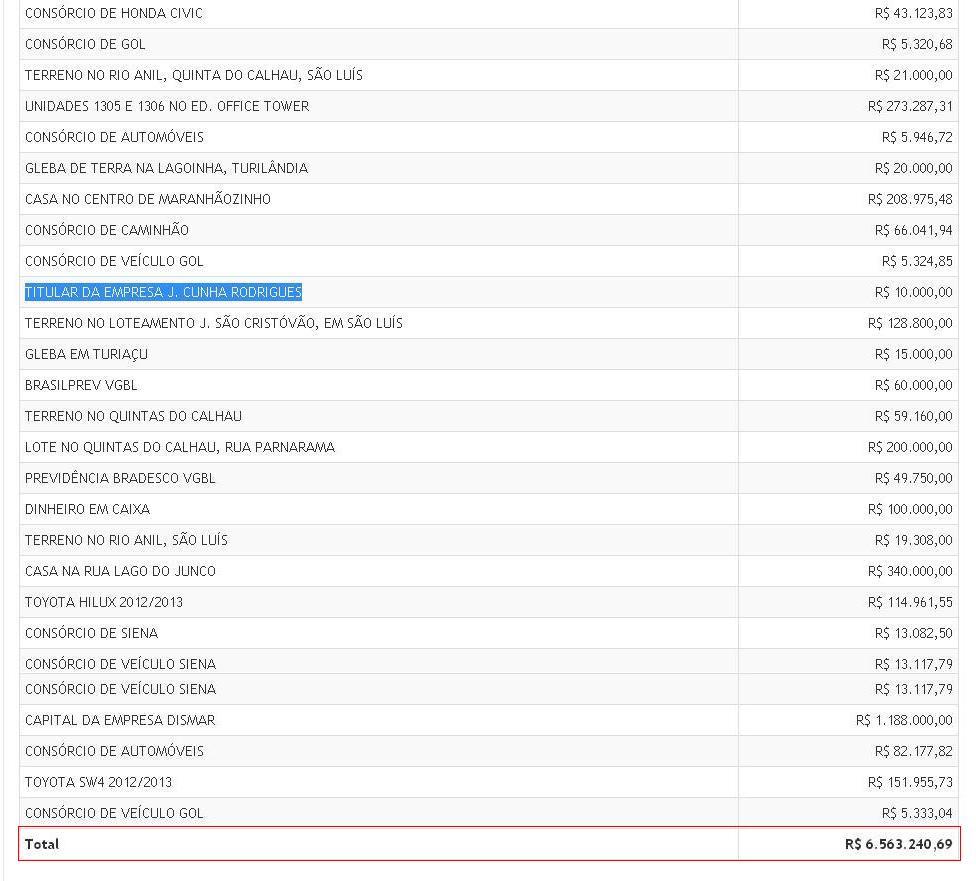Screen dimensions: 976x881
Task: Click the amount R$ 66.041,94
Action: [x=913, y=230]
